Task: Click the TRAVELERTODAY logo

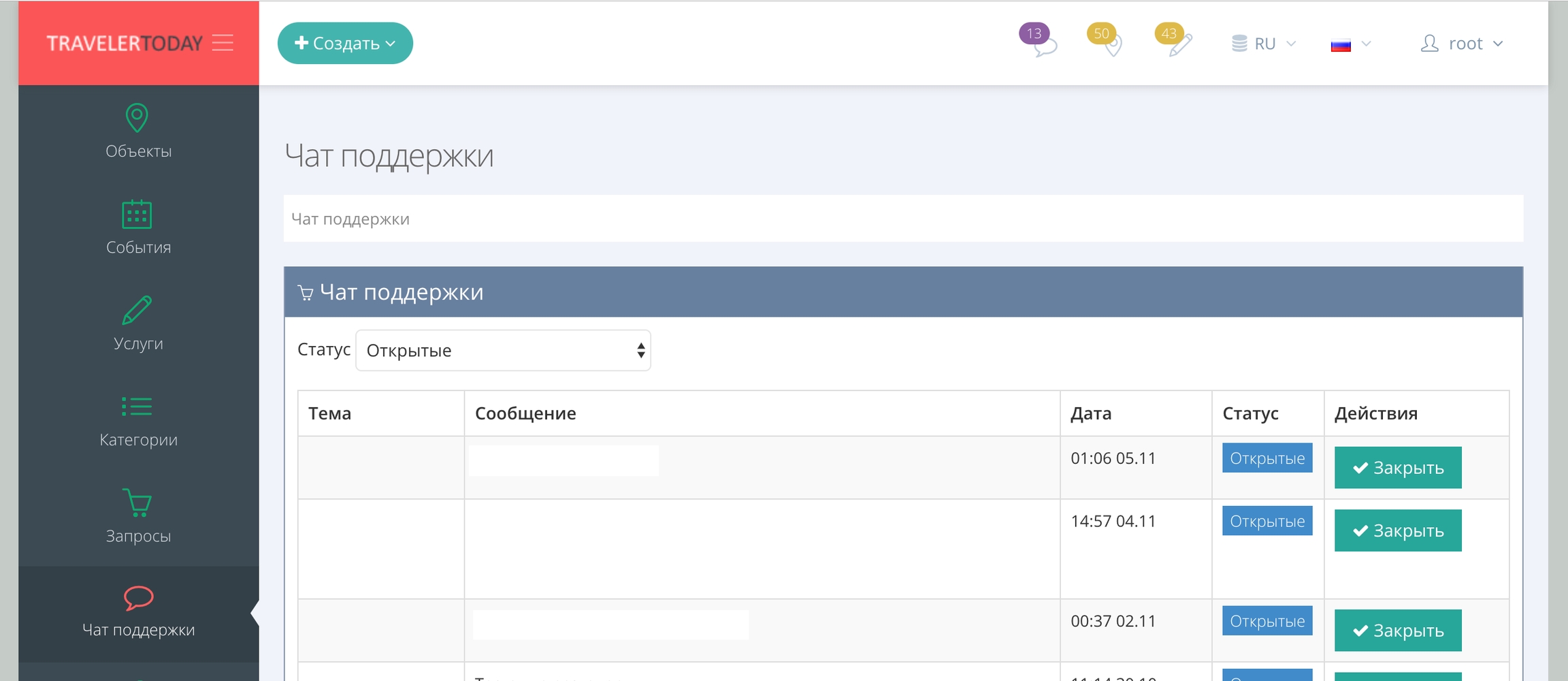Action: click(125, 44)
